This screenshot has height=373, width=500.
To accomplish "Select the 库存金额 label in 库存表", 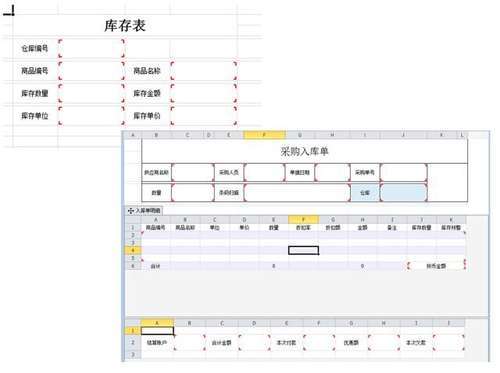I will coord(147,93).
